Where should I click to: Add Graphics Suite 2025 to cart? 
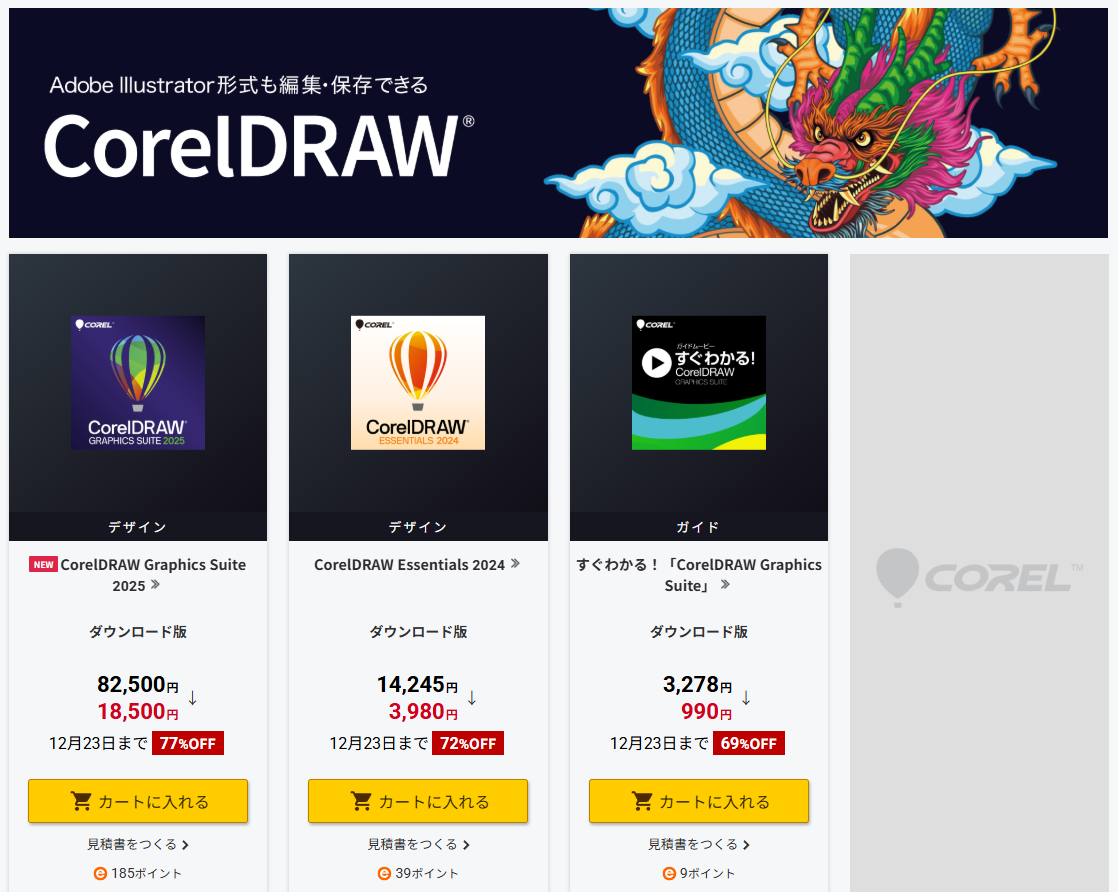[x=138, y=801]
